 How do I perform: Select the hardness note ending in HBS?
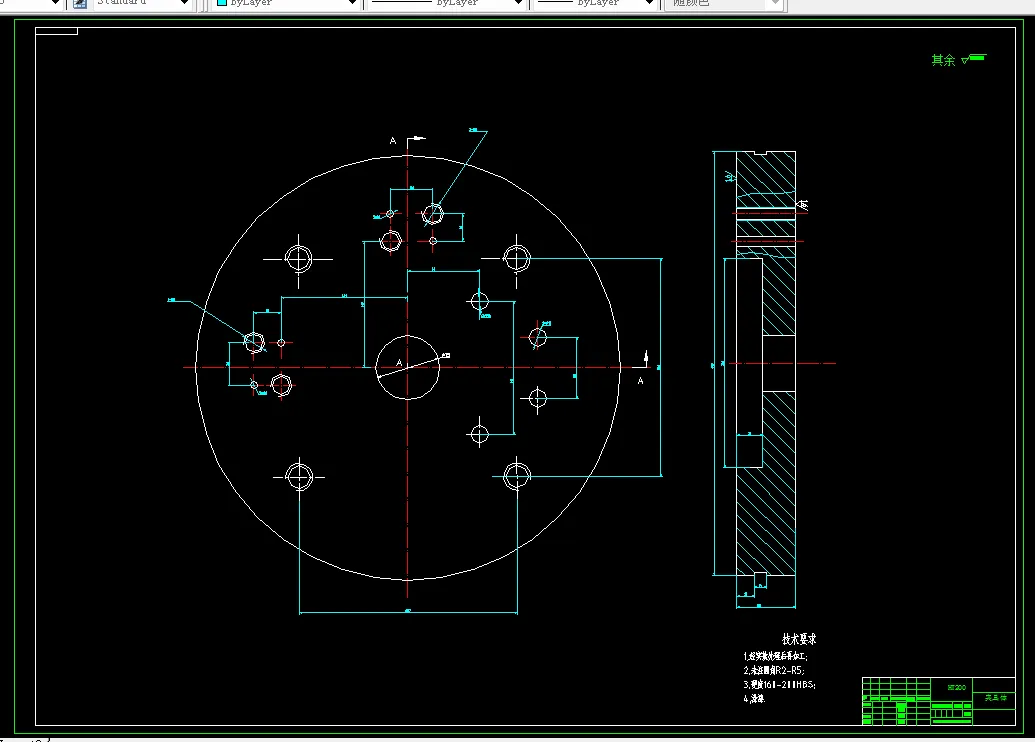coord(780,685)
